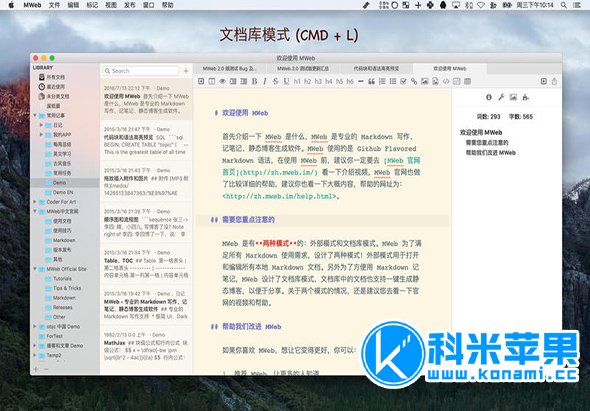Remove a category with the sidebar bottom minus
590x411 pixels.
[46, 369]
